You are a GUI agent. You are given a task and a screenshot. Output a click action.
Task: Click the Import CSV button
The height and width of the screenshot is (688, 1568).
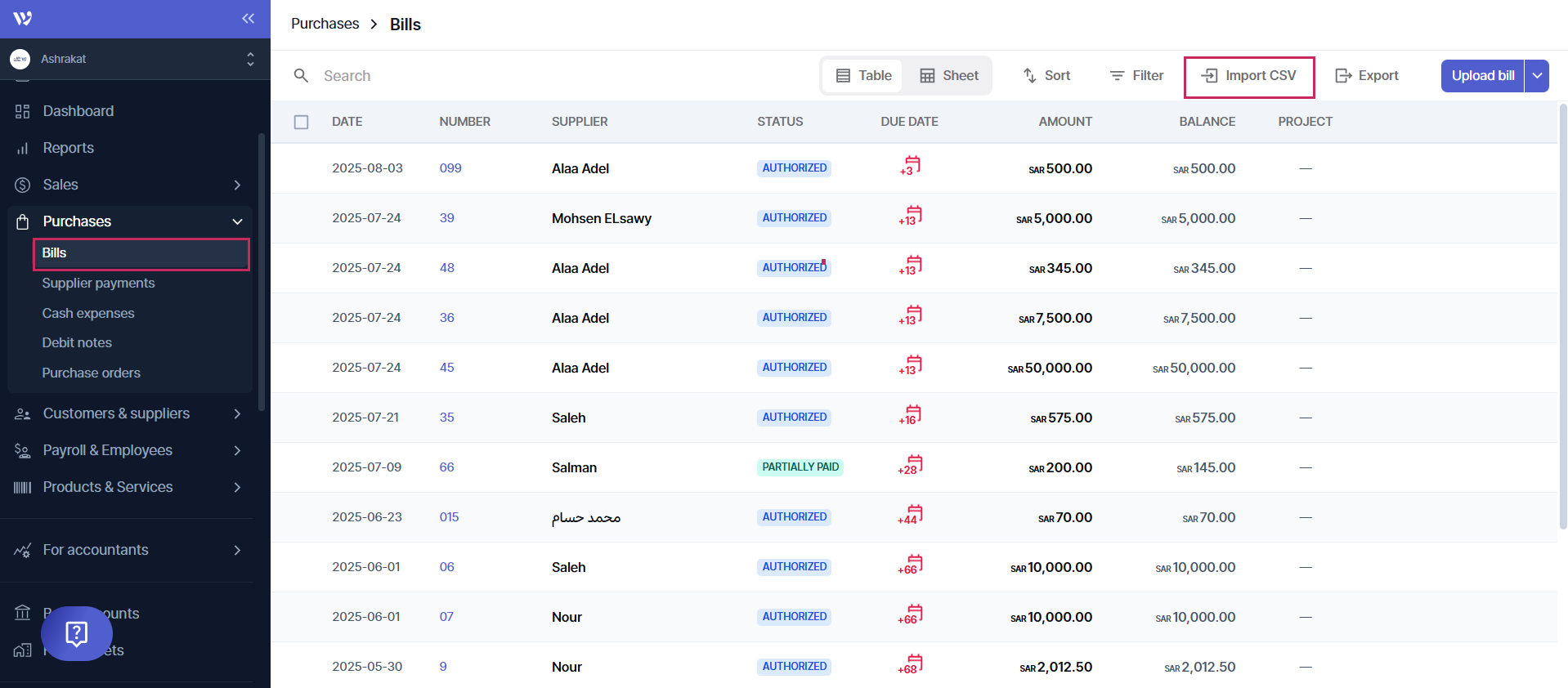tap(1248, 76)
